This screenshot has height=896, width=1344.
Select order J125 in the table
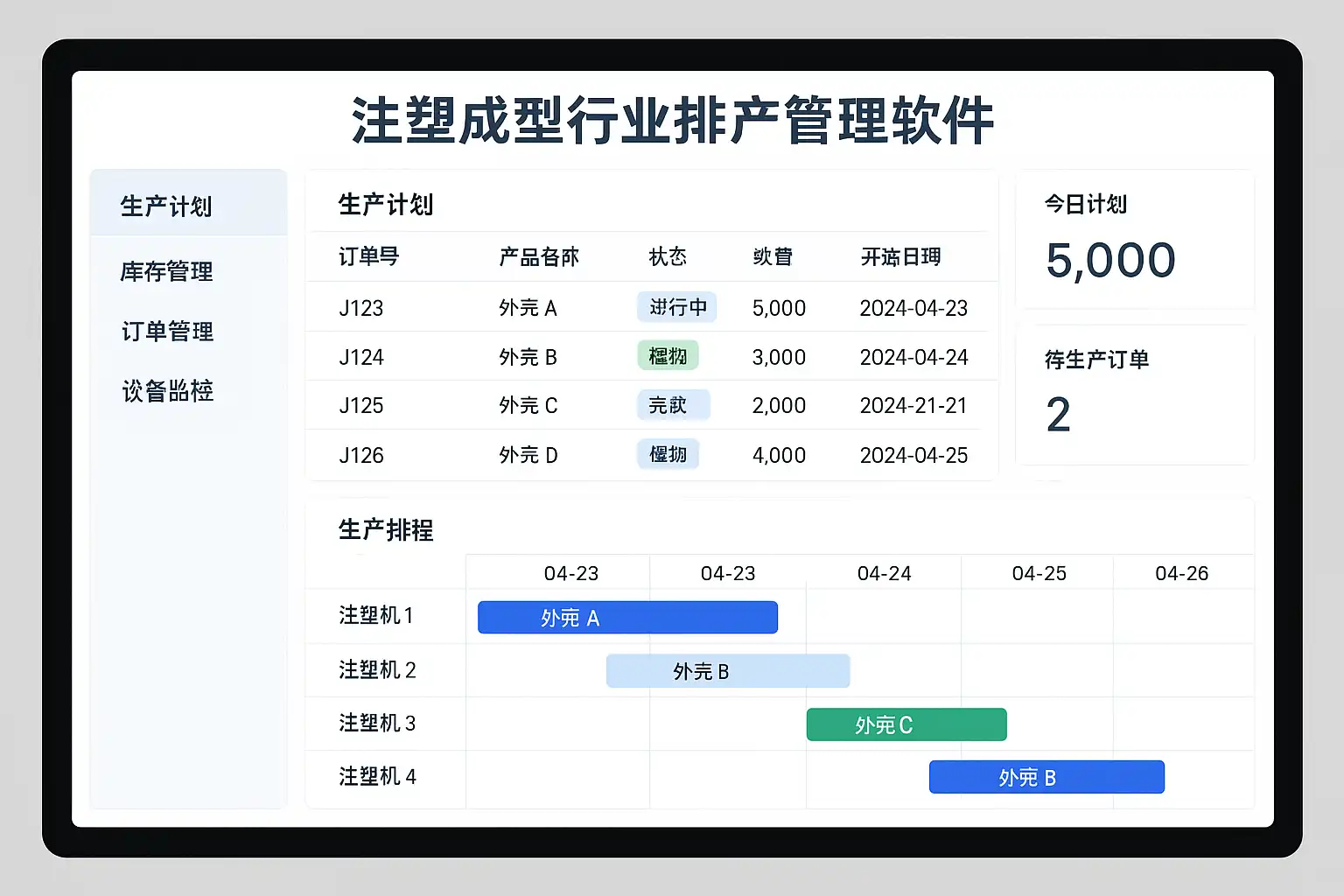[360, 405]
